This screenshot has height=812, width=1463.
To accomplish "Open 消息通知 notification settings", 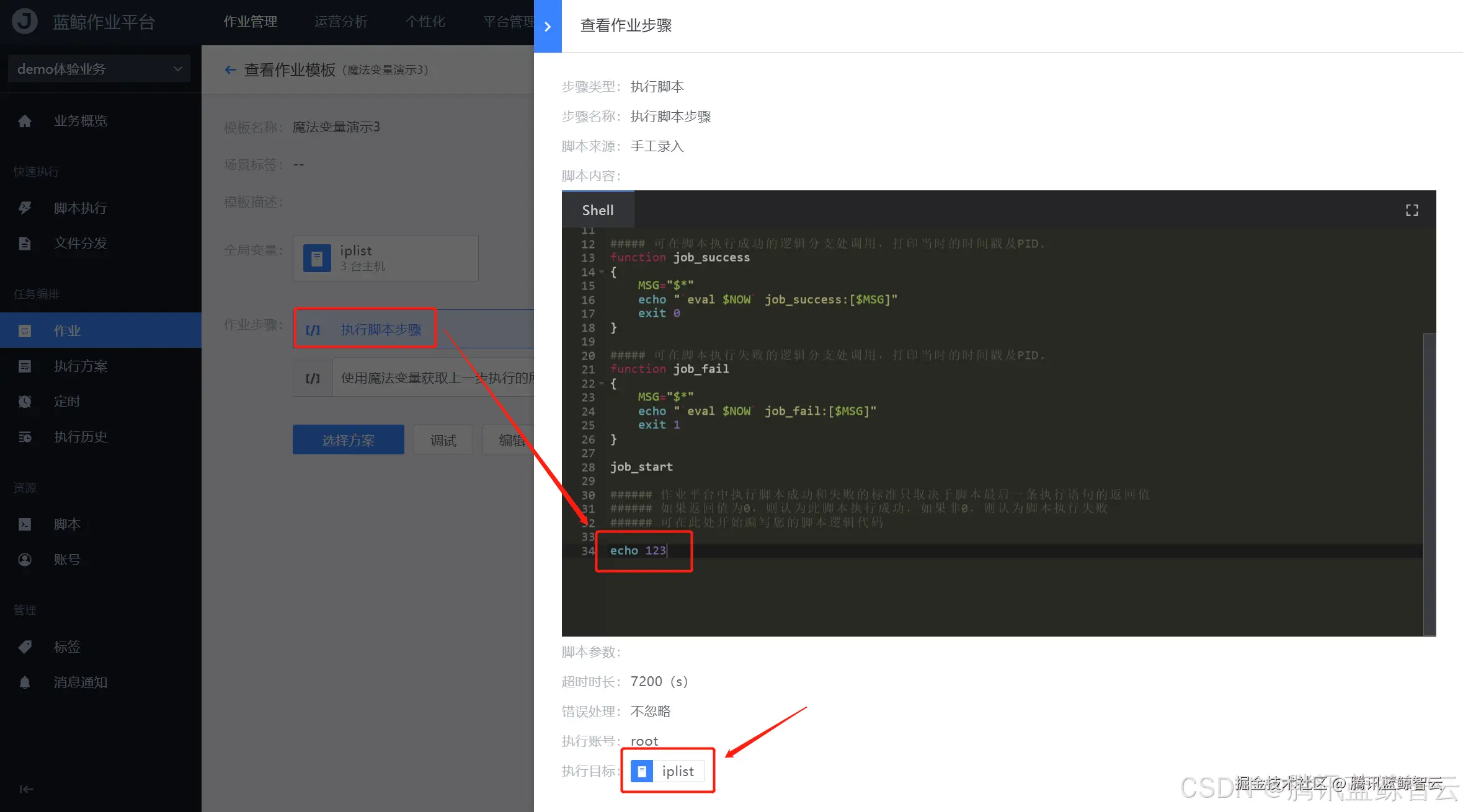I will [81, 682].
